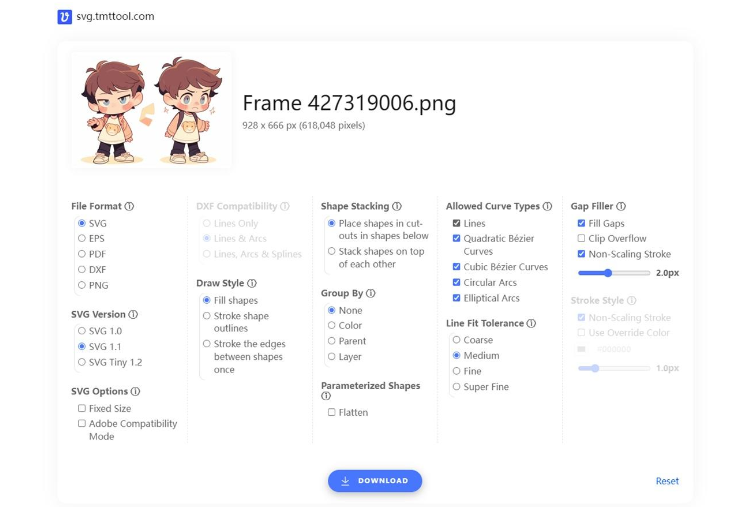Open info icon next to Gap Filler
741x507 pixels.
621,206
